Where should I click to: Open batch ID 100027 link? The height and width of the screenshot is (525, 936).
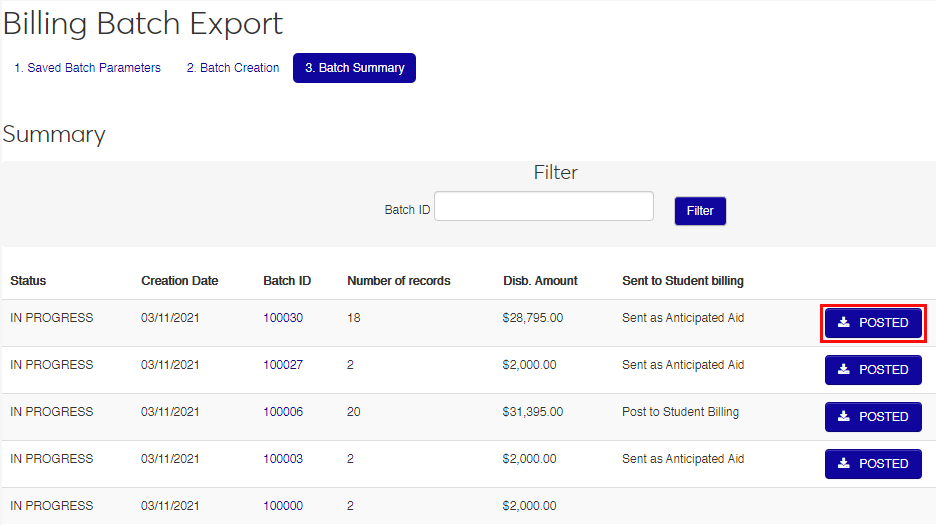click(x=283, y=365)
